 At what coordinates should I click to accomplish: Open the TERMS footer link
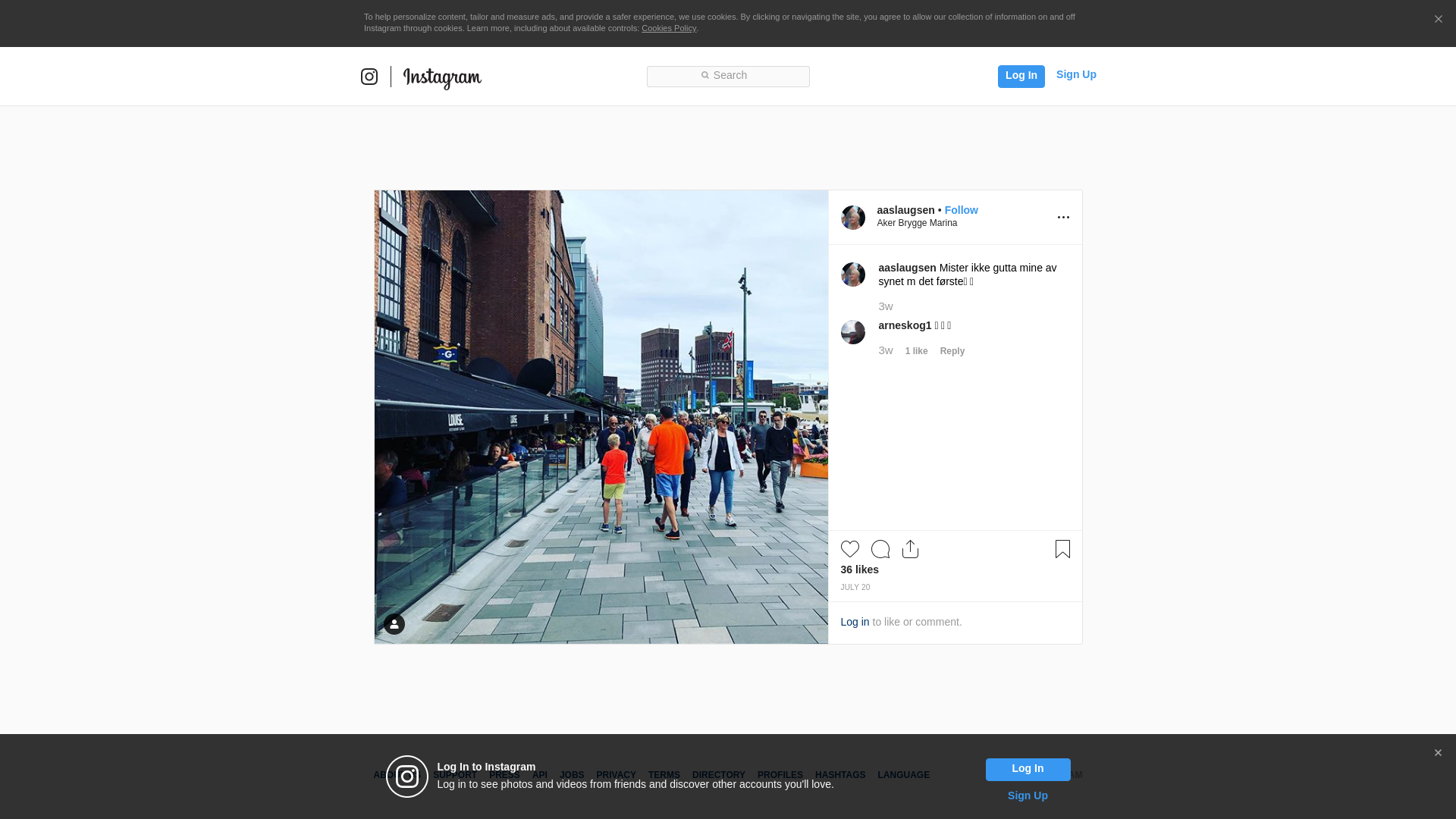tap(664, 775)
